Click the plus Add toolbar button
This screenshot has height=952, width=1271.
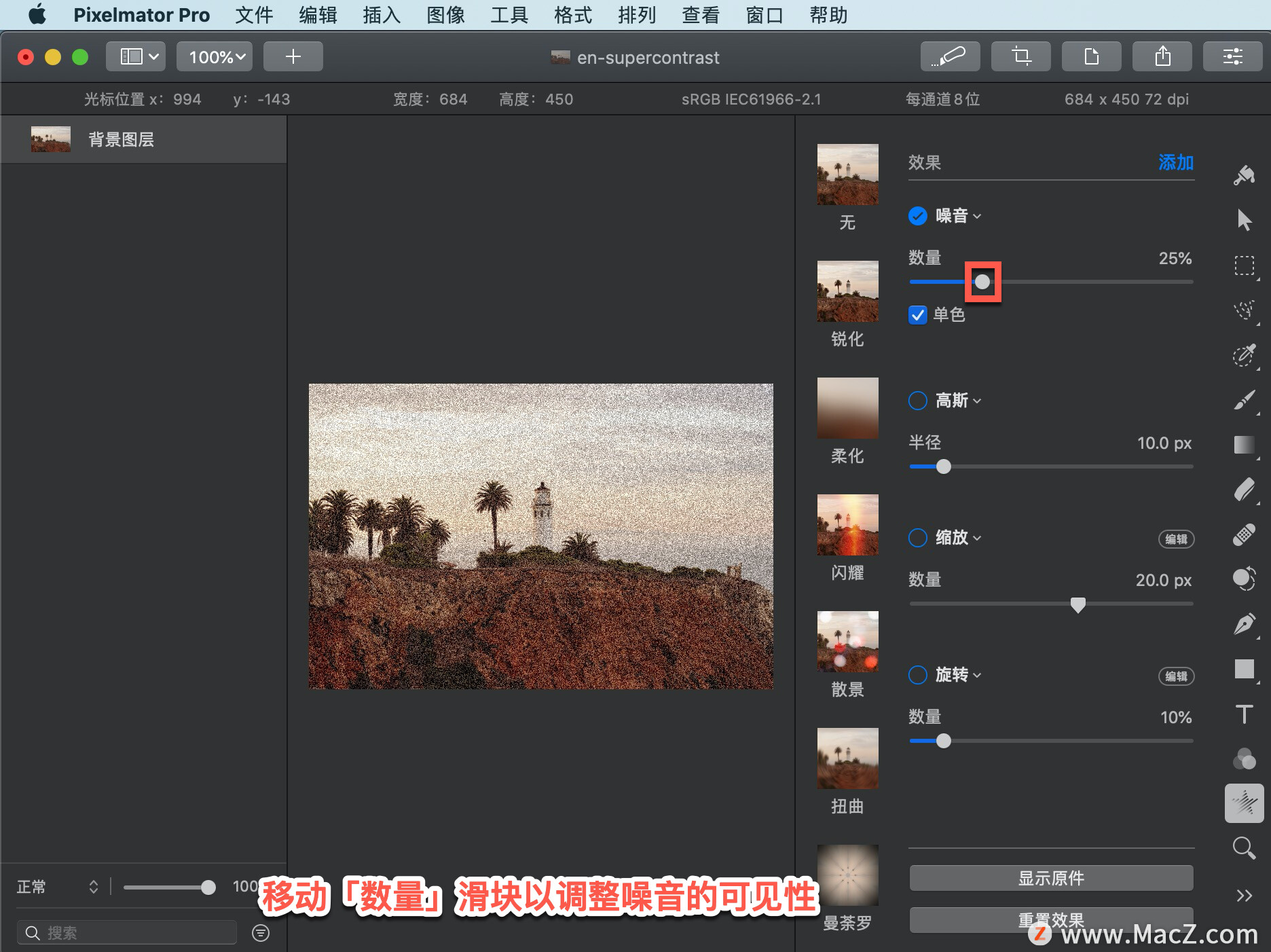[293, 56]
